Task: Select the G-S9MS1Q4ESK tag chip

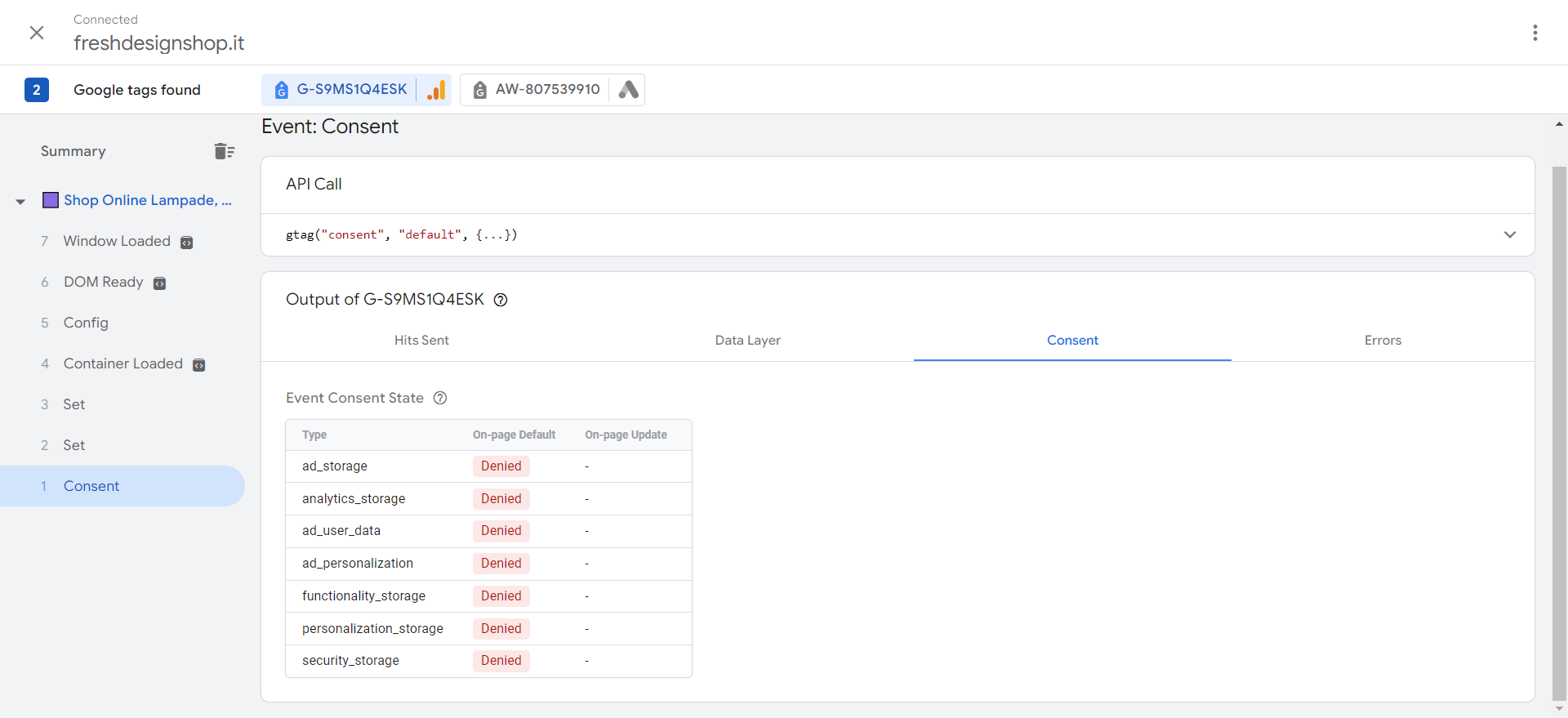Action: tap(351, 90)
